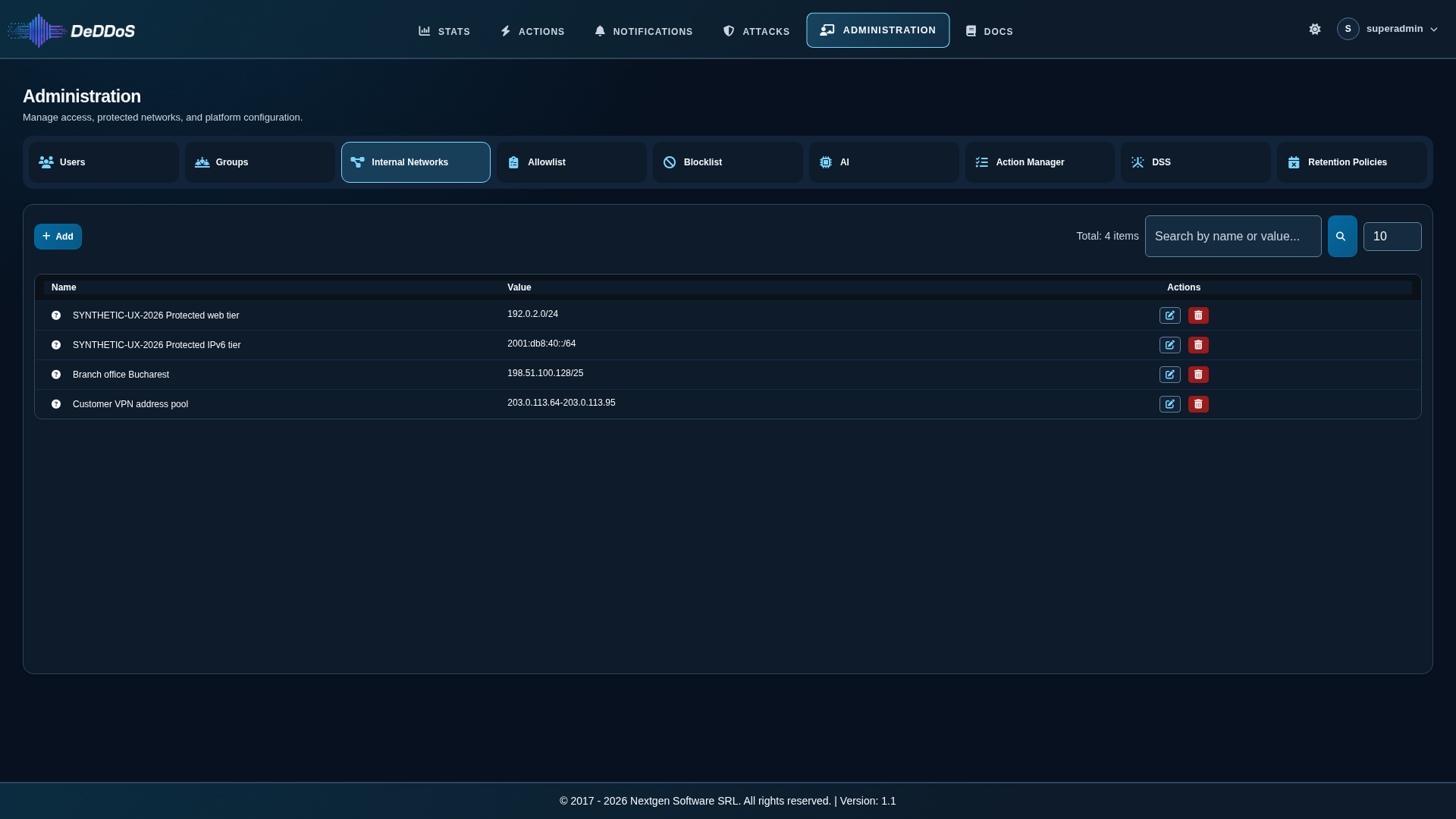The width and height of the screenshot is (1456, 819).
Task: Click the Name column header
Action: (64, 287)
